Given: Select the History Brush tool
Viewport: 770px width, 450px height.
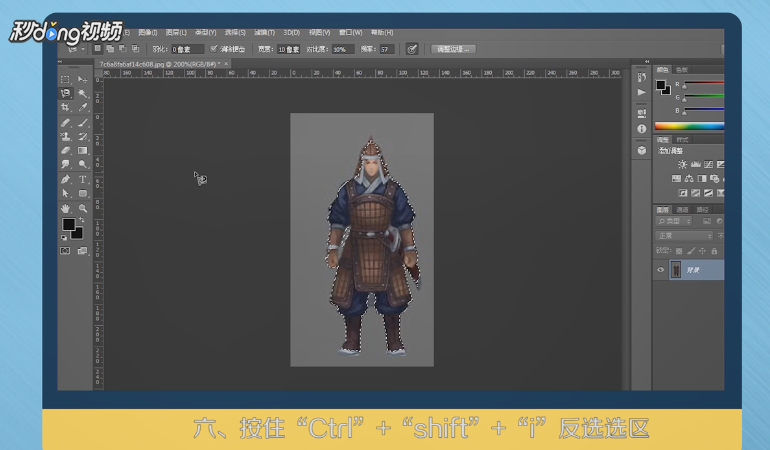Looking at the screenshot, I should pyautogui.click(x=82, y=136).
